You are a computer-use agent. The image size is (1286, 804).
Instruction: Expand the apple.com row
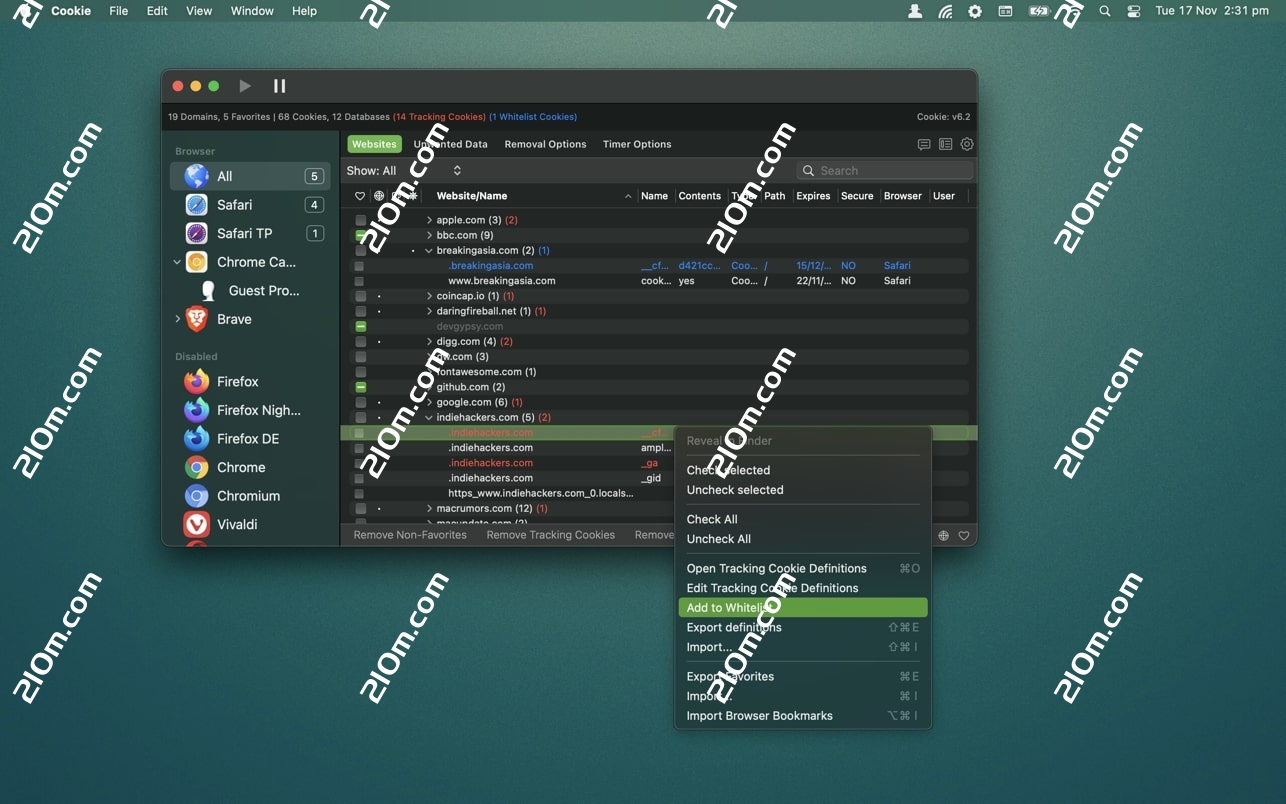pyautogui.click(x=429, y=220)
